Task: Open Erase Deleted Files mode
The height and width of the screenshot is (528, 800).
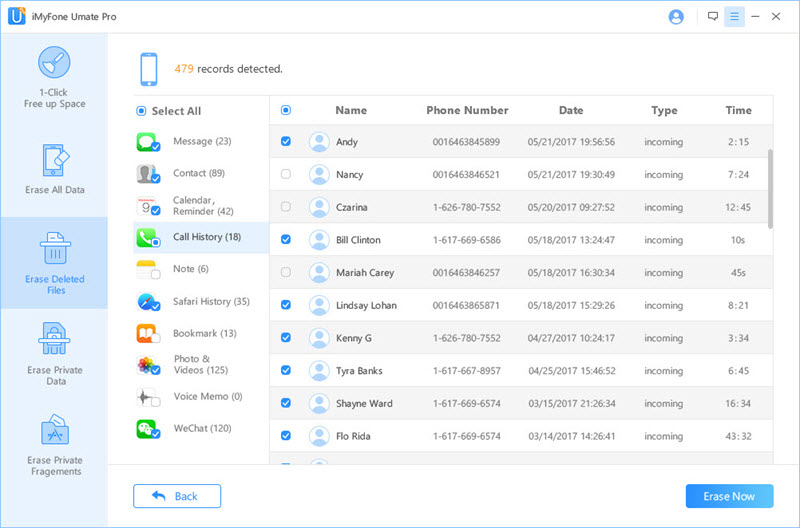Action: pyautogui.click(x=54, y=263)
